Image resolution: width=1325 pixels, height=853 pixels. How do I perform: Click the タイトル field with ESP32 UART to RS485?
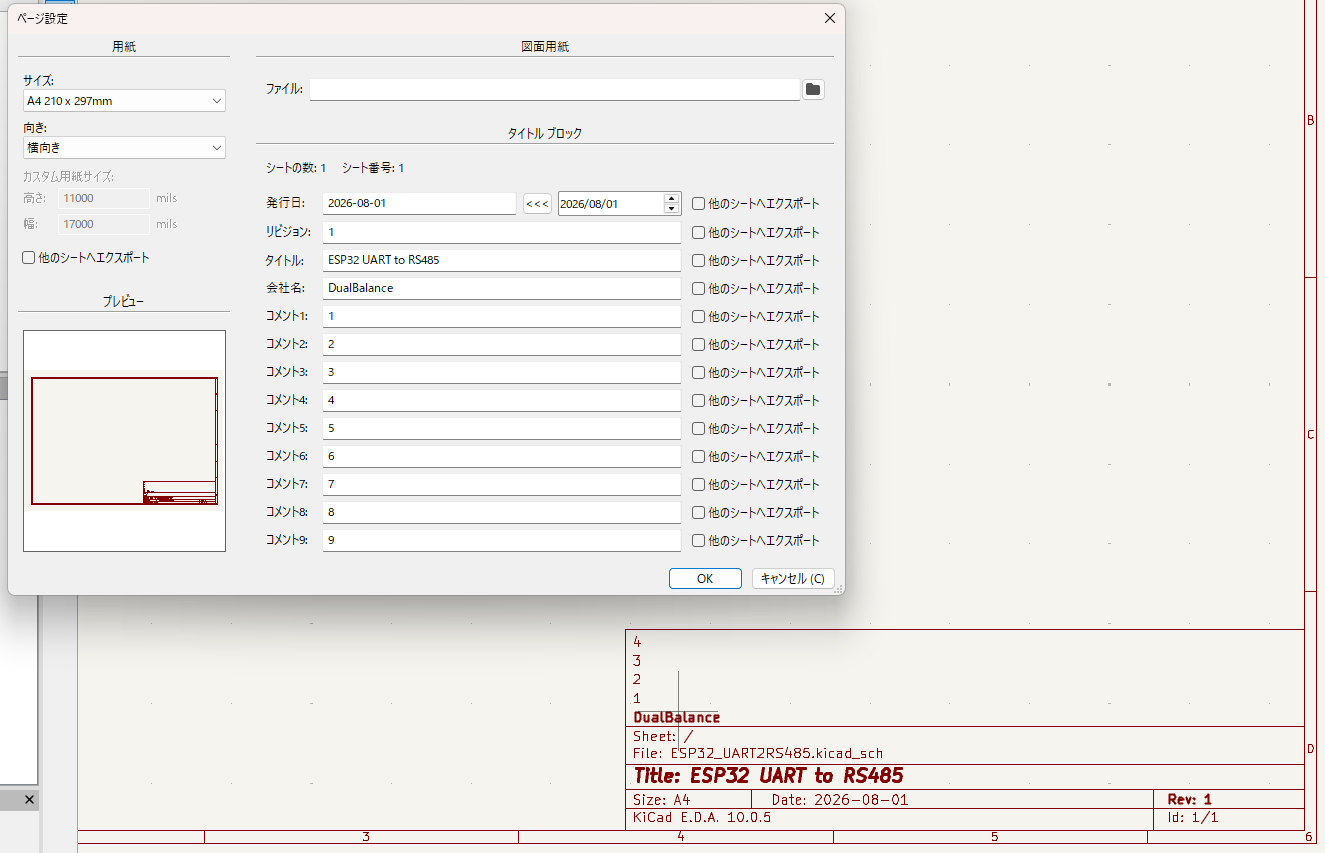pyautogui.click(x=502, y=260)
